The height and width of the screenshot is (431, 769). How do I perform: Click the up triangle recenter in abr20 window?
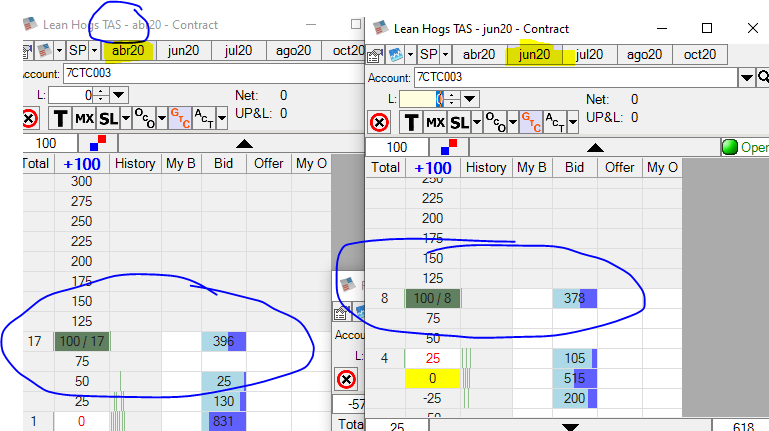244,144
